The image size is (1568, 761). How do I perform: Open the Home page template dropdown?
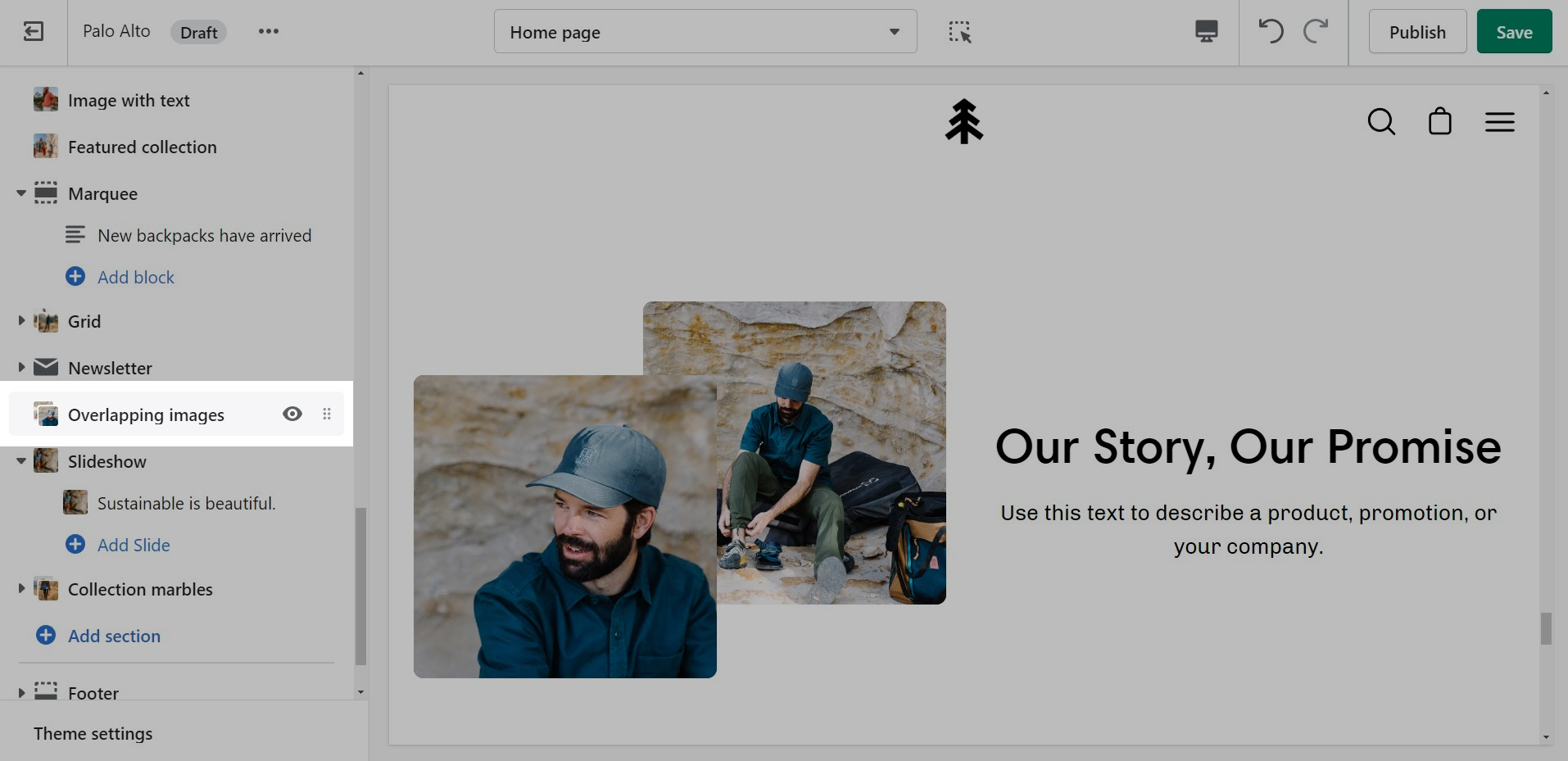click(705, 32)
